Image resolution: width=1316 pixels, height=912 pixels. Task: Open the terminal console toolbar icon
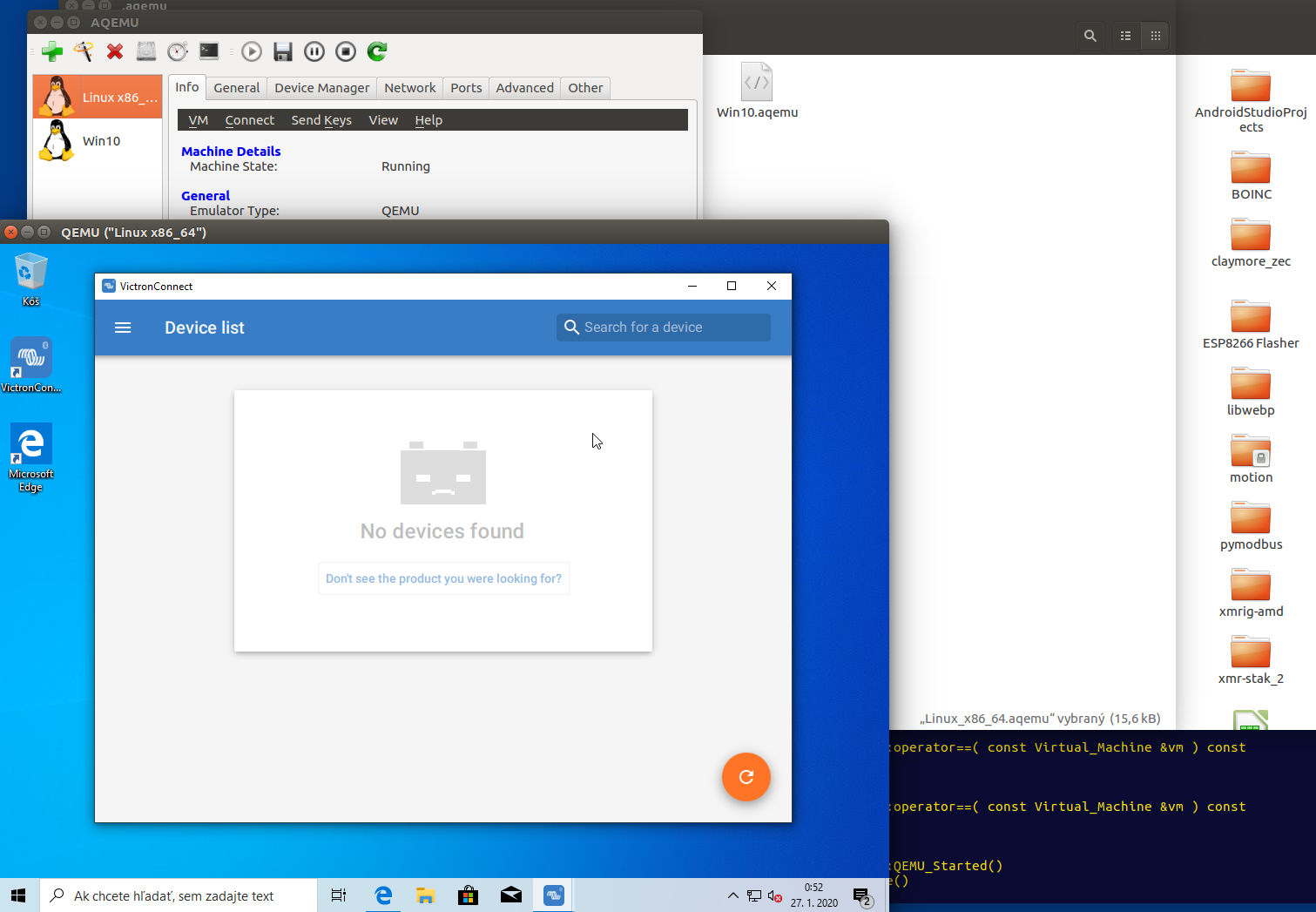point(209,52)
